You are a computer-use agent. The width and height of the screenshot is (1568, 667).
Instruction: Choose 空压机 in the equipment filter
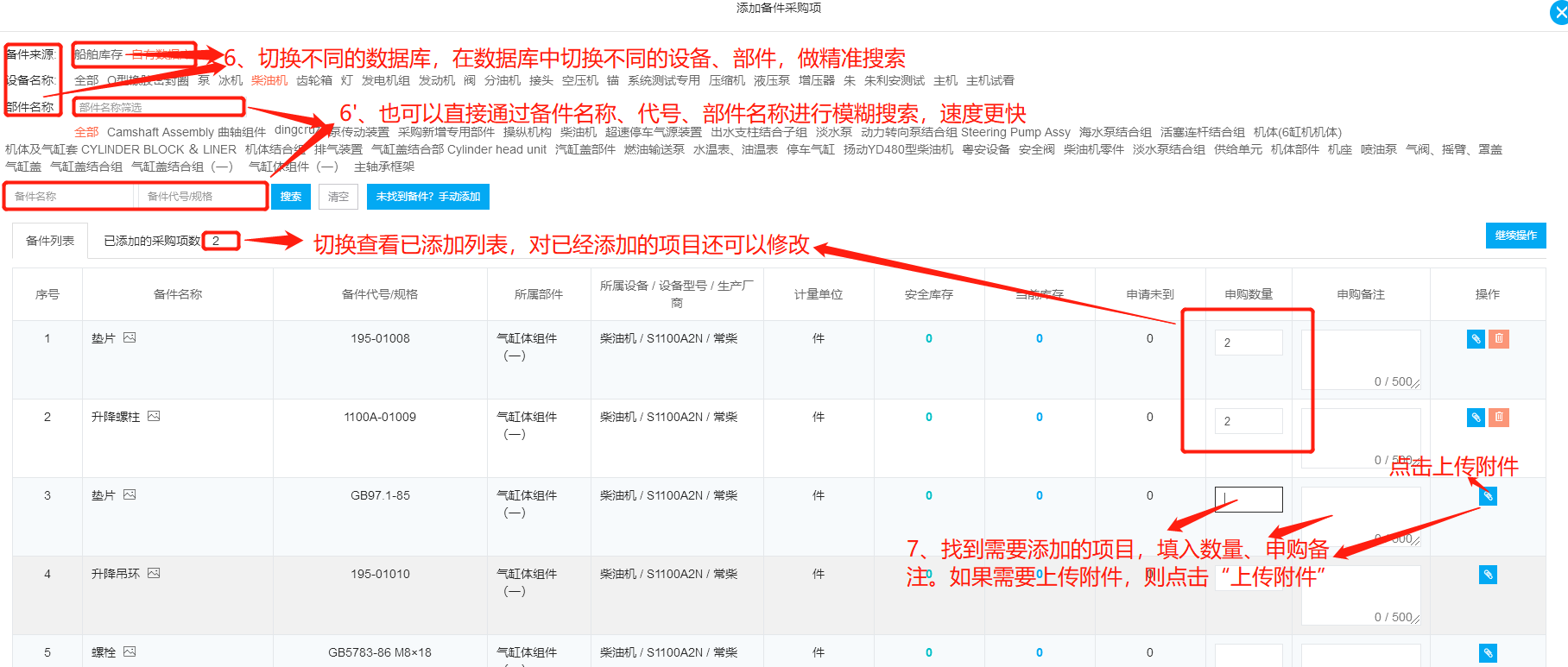580,80
